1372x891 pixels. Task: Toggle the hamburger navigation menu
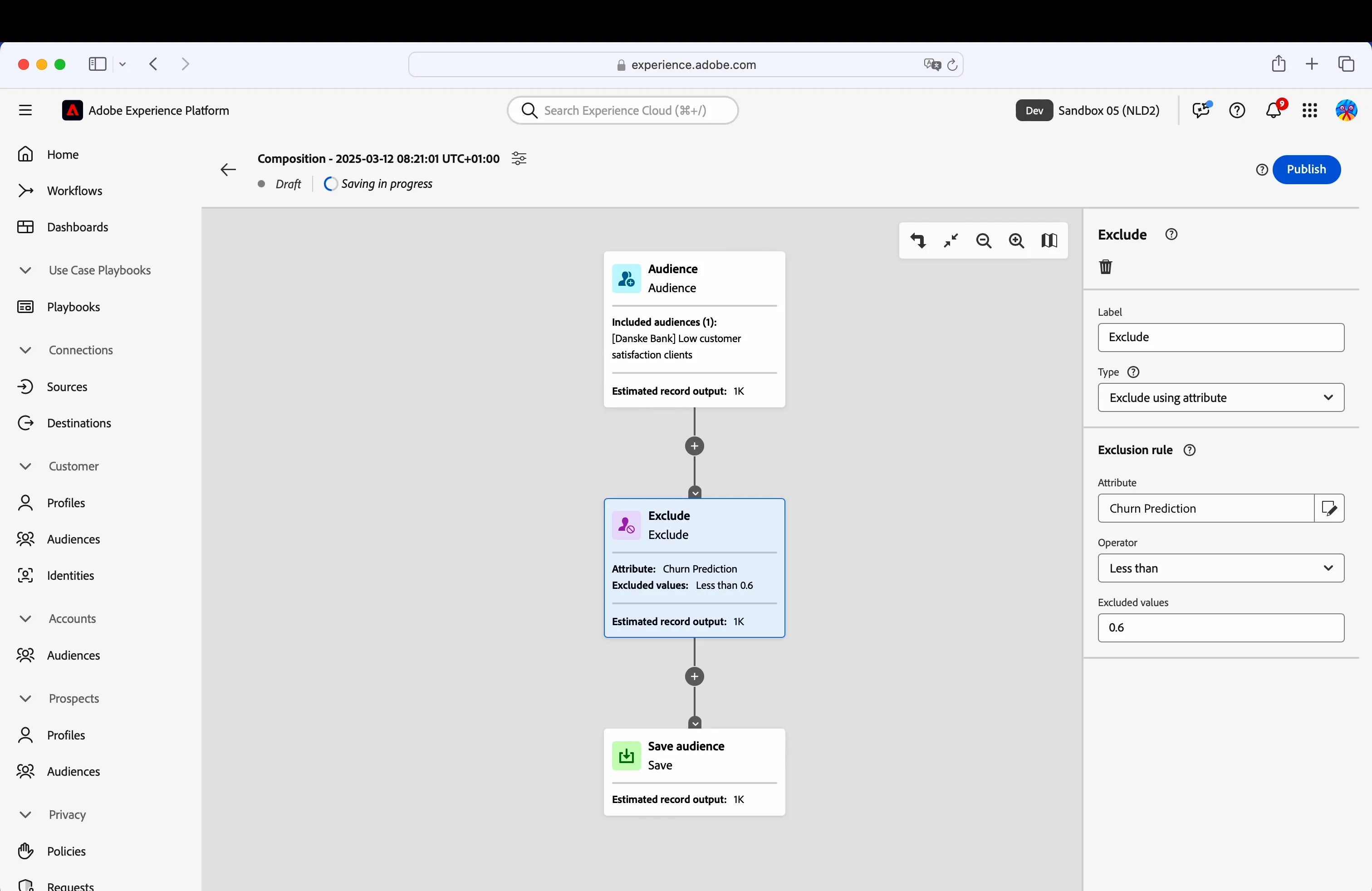[x=25, y=110]
